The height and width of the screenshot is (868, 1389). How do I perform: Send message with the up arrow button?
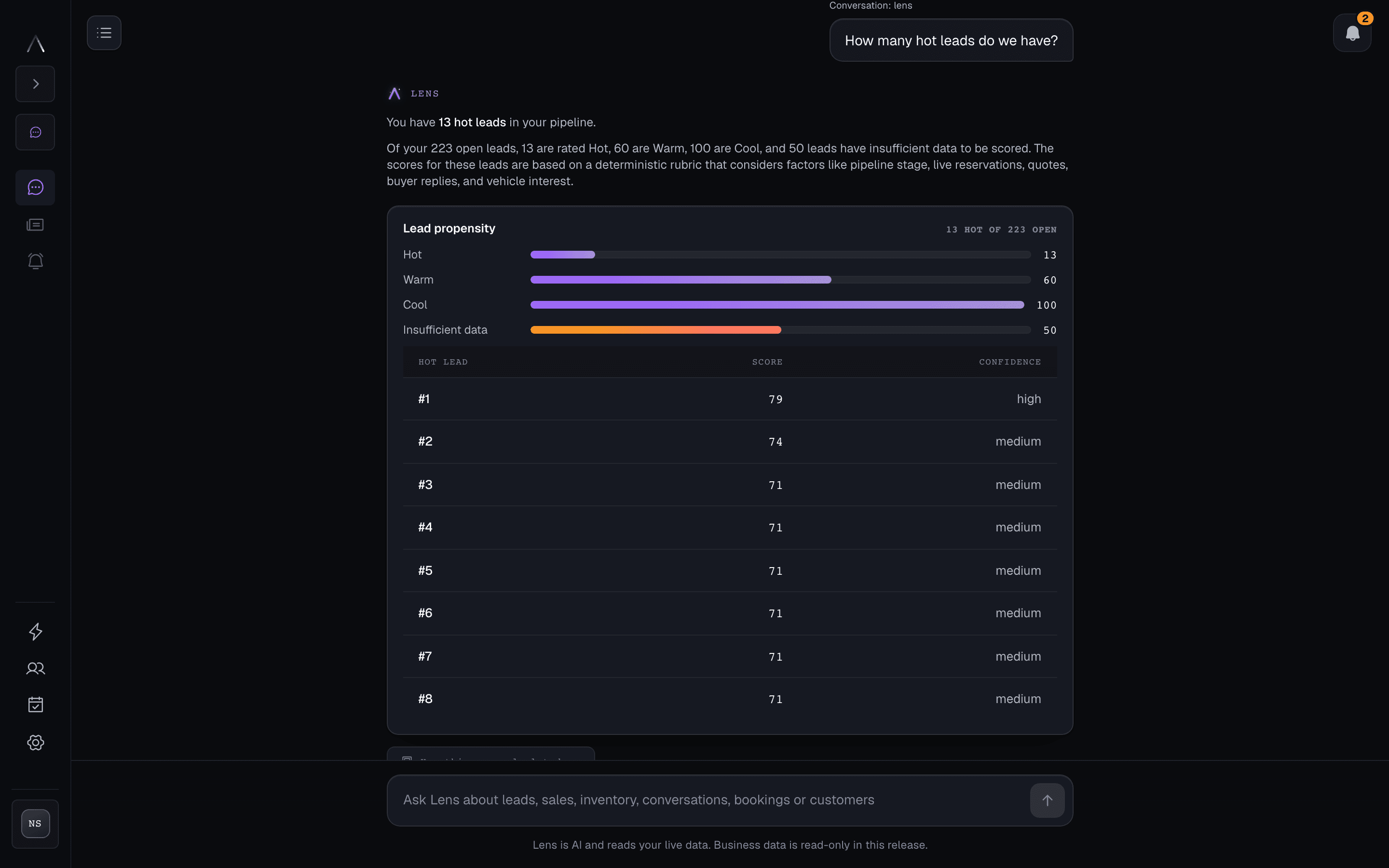(1047, 800)
